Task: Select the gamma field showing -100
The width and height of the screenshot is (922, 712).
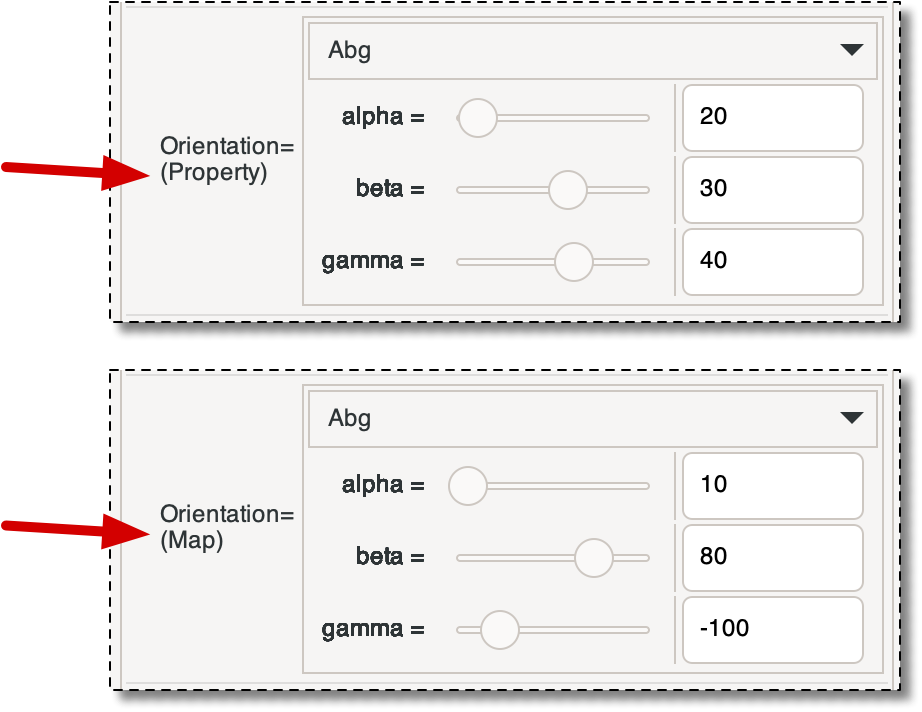Action: [772, 630]
